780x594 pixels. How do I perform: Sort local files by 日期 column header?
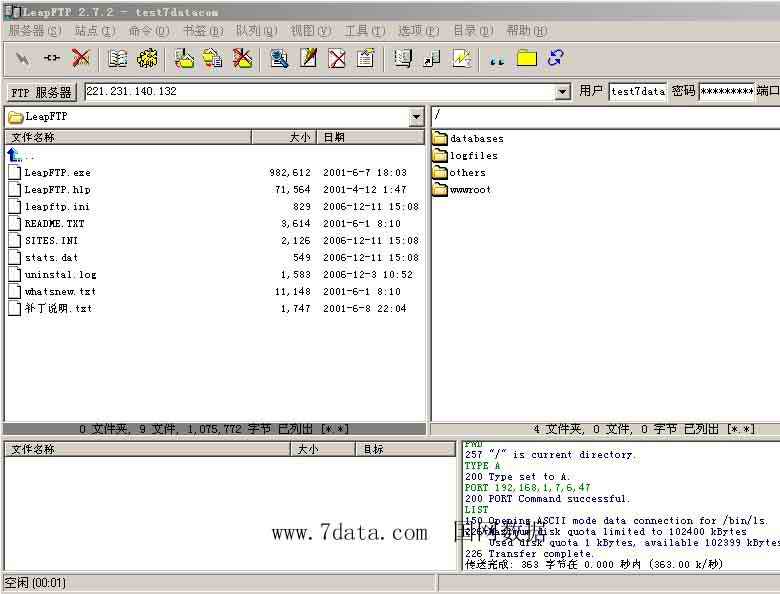[x=371, y=137]
